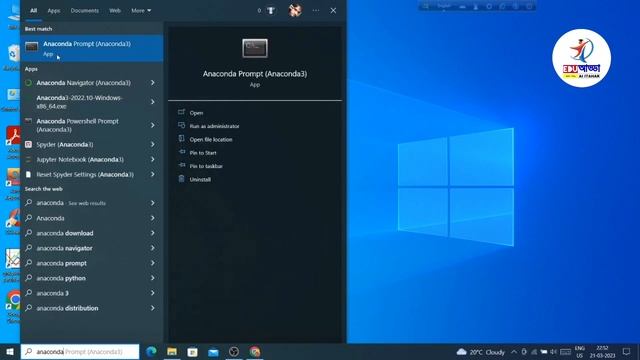Expand Anaconda3-2022.10-Windows installer arrow

coord(153,102)
